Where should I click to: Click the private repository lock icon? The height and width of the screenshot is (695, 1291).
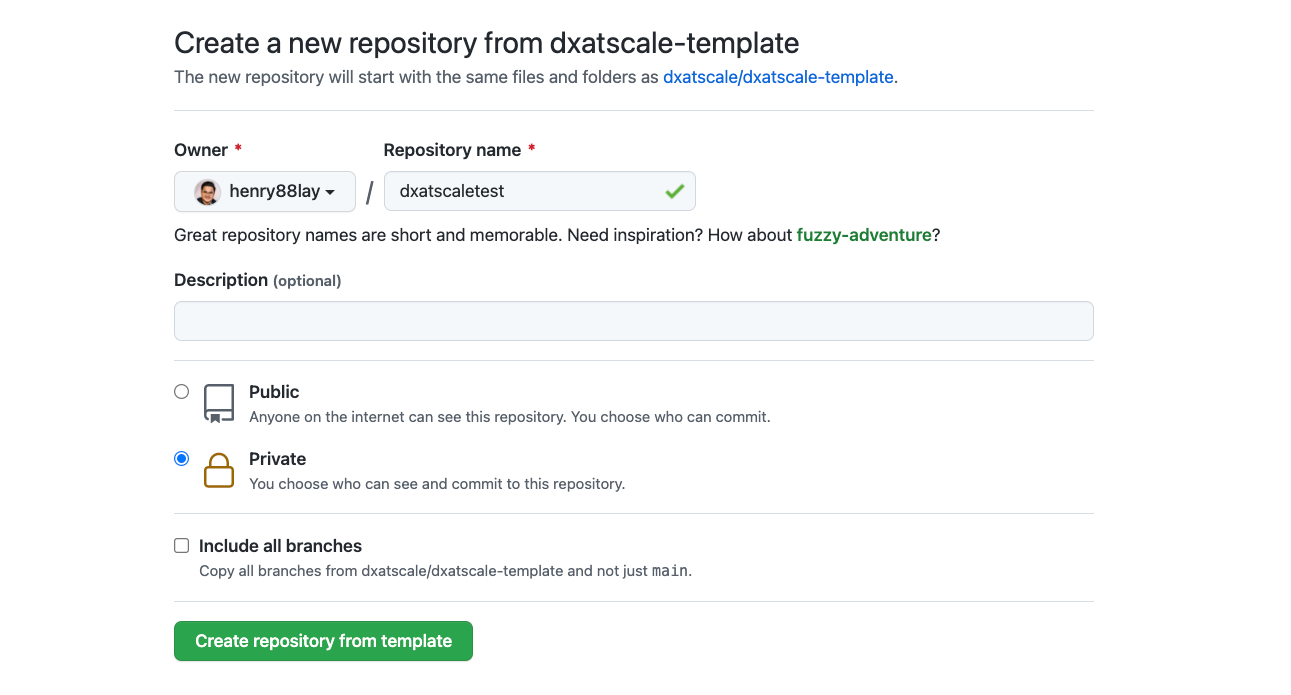(219, 470)
